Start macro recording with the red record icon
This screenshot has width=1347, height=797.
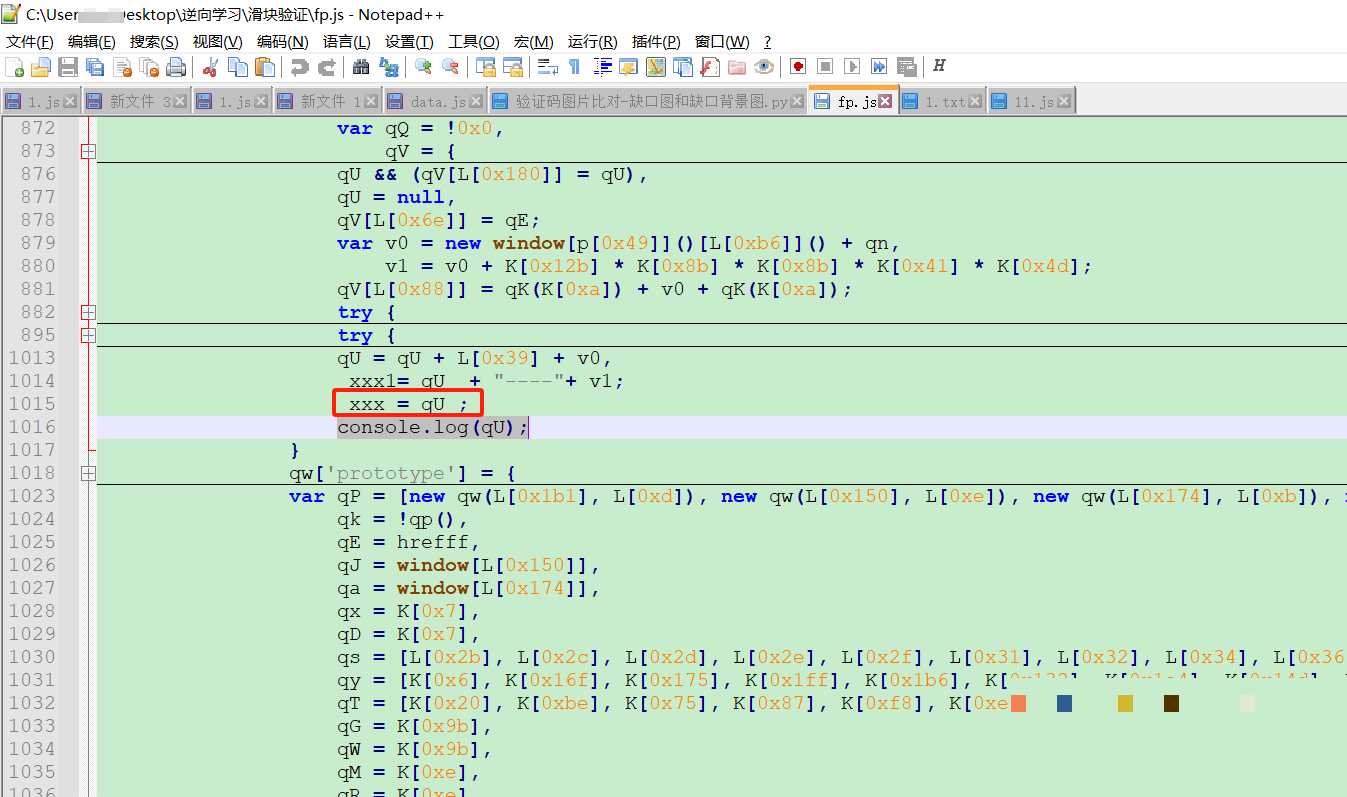tap(796, 67)
